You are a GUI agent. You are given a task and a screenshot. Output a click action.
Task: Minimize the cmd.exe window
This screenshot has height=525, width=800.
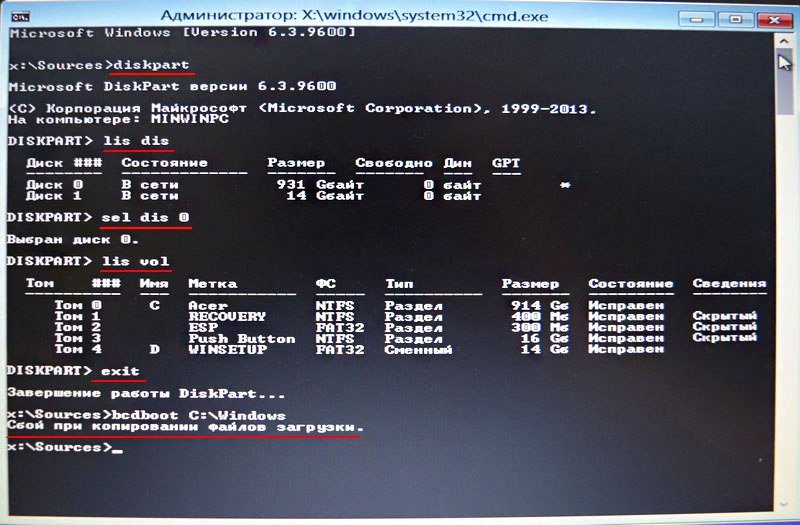click(x=696, y=19)
